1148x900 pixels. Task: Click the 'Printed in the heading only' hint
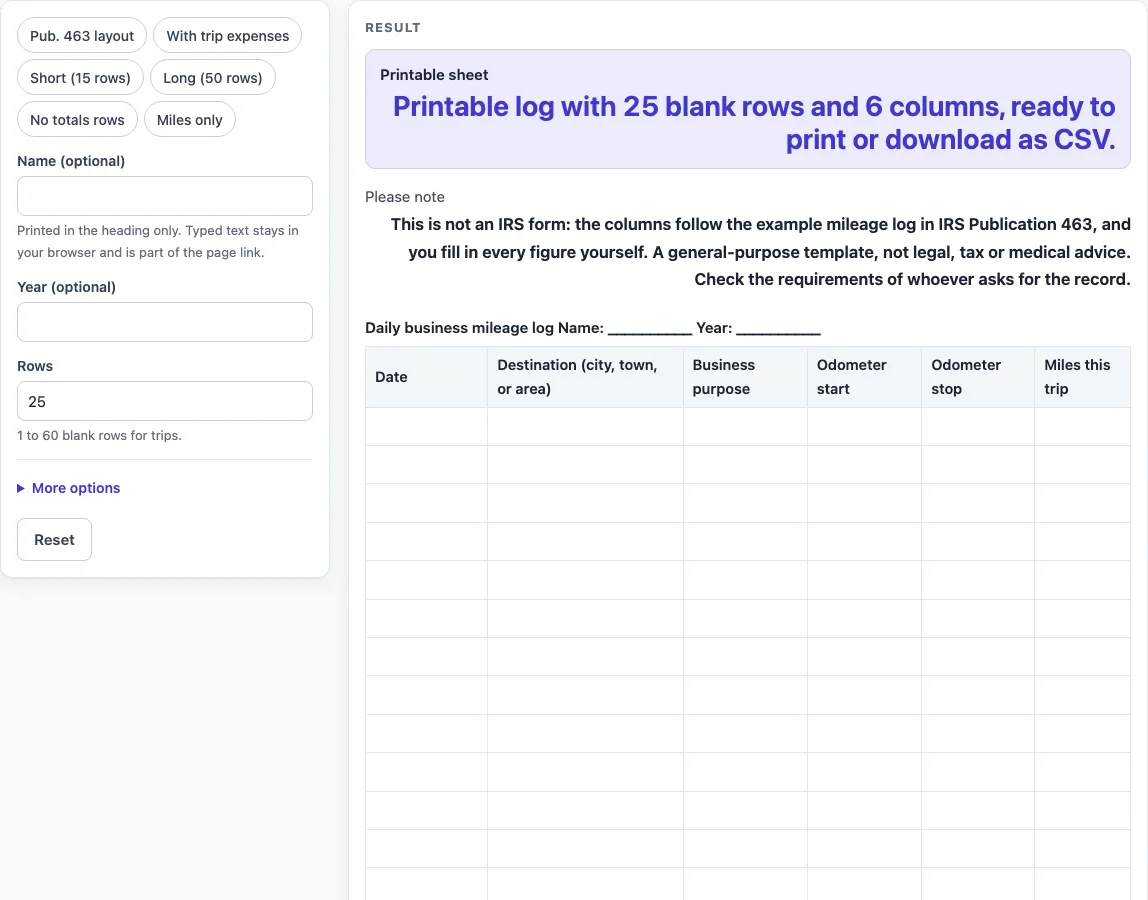(158, 241)
